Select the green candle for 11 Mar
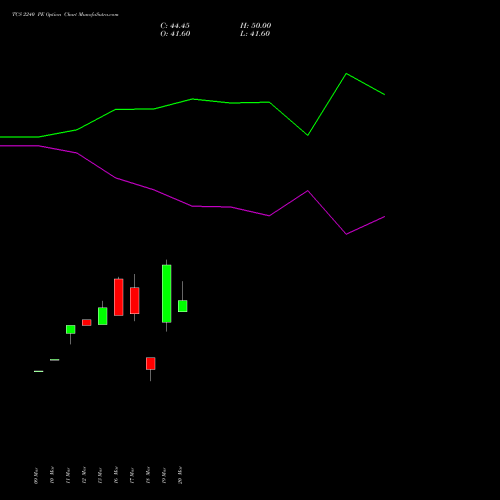This screenshot has height=500, width=500. pyautogui.click(x=71, y=329)
